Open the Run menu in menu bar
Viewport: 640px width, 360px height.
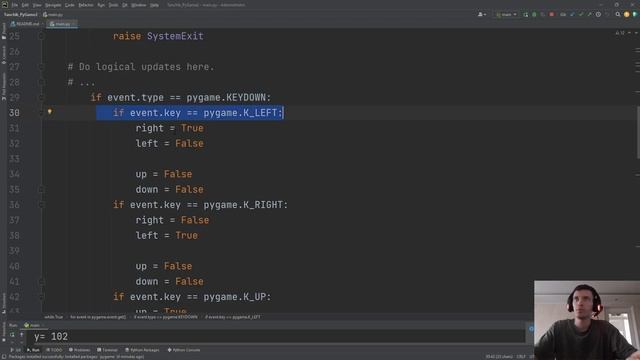[x=101, y=5]
